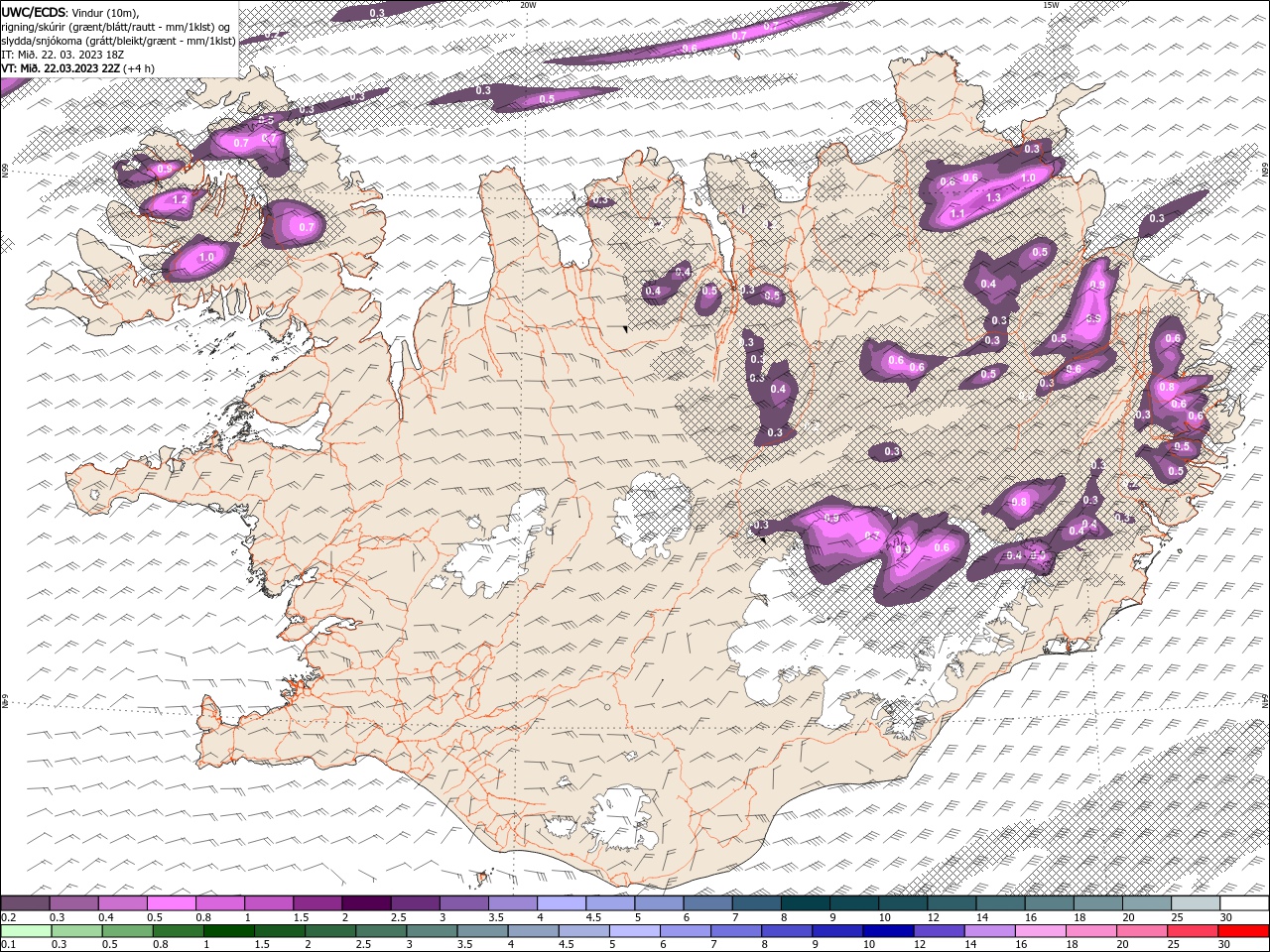The image size is (1270, 952).
Task: Click the (+4 h) forecast offset text
Action: tap(140, 68)
